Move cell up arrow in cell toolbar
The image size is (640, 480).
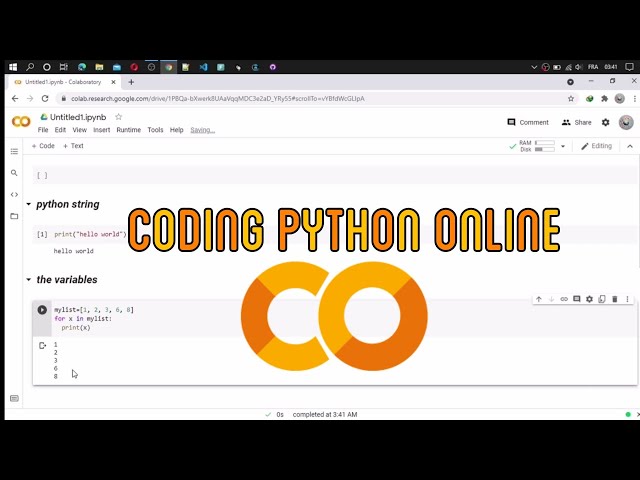pyautogui.click(x=539, y=299)
